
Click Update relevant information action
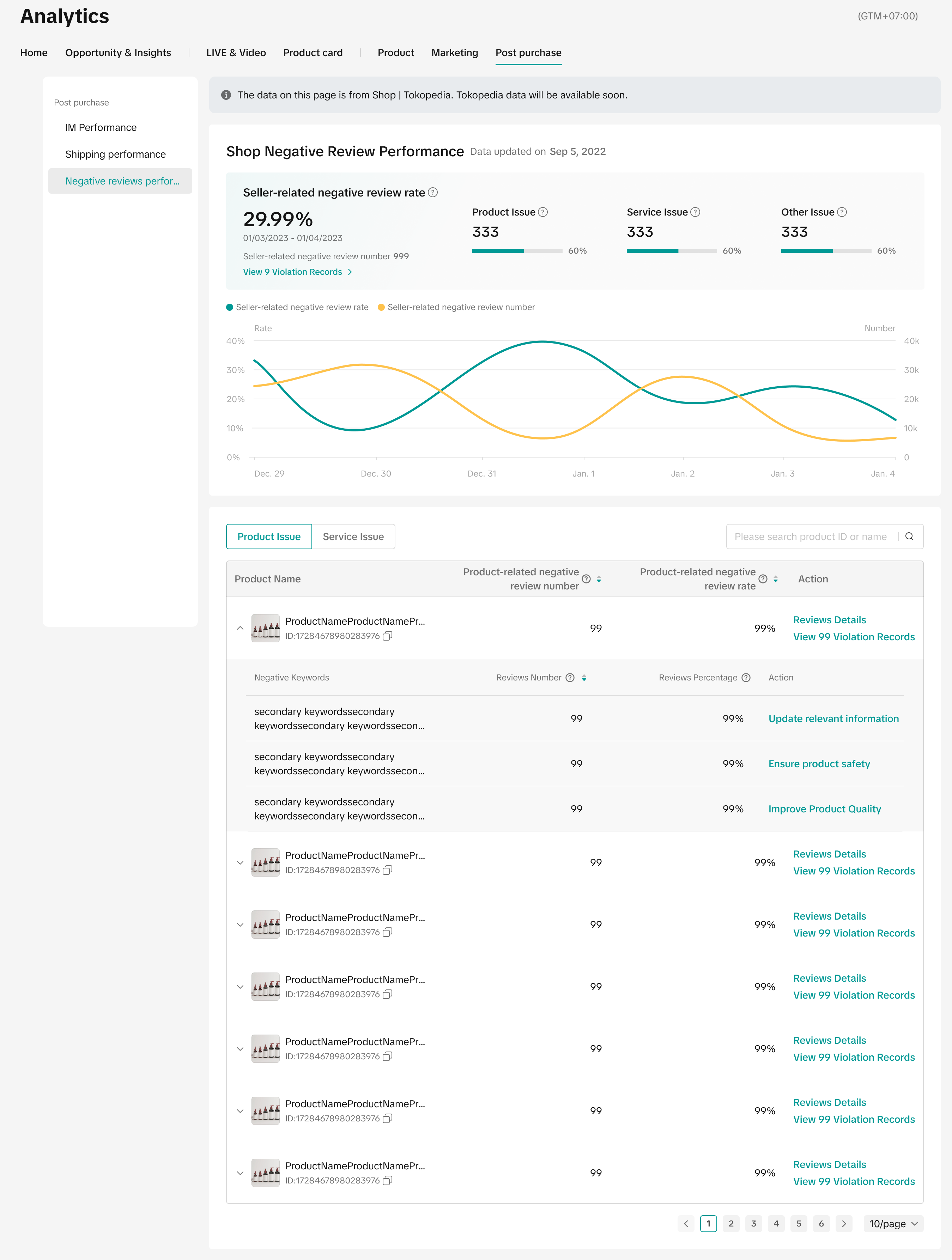[x=833, y=718]
